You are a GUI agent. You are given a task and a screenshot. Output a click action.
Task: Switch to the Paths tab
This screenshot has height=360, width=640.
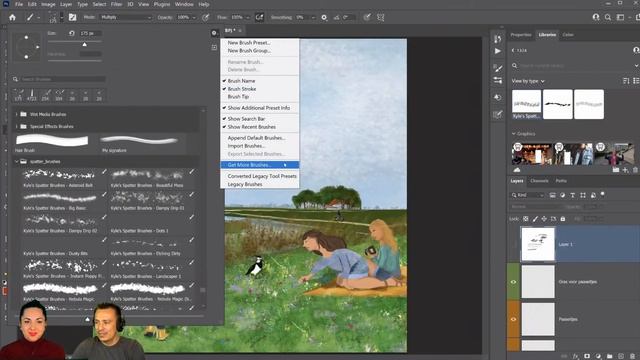pos(561,181)
